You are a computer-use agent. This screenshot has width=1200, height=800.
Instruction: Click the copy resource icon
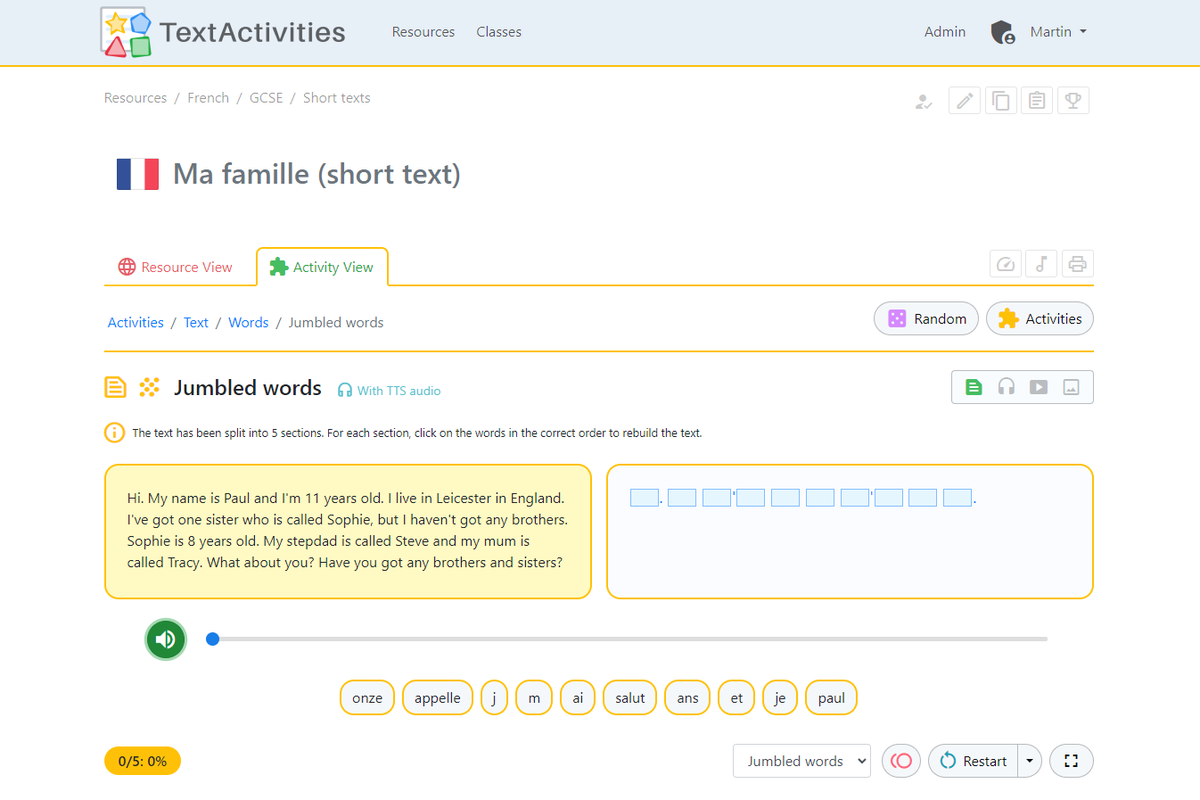coord(1000,101)
